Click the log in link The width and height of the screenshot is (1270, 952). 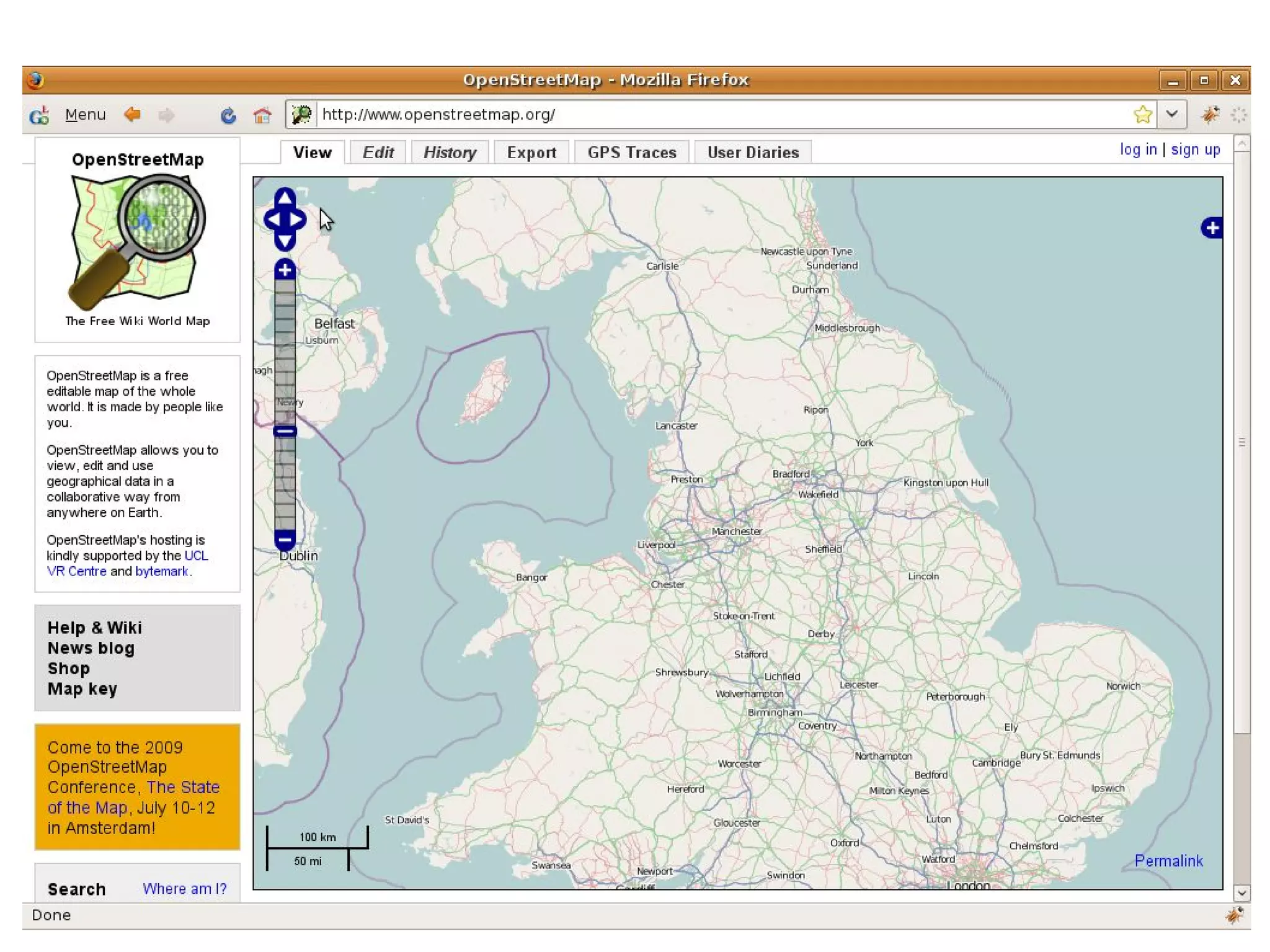1138,150
